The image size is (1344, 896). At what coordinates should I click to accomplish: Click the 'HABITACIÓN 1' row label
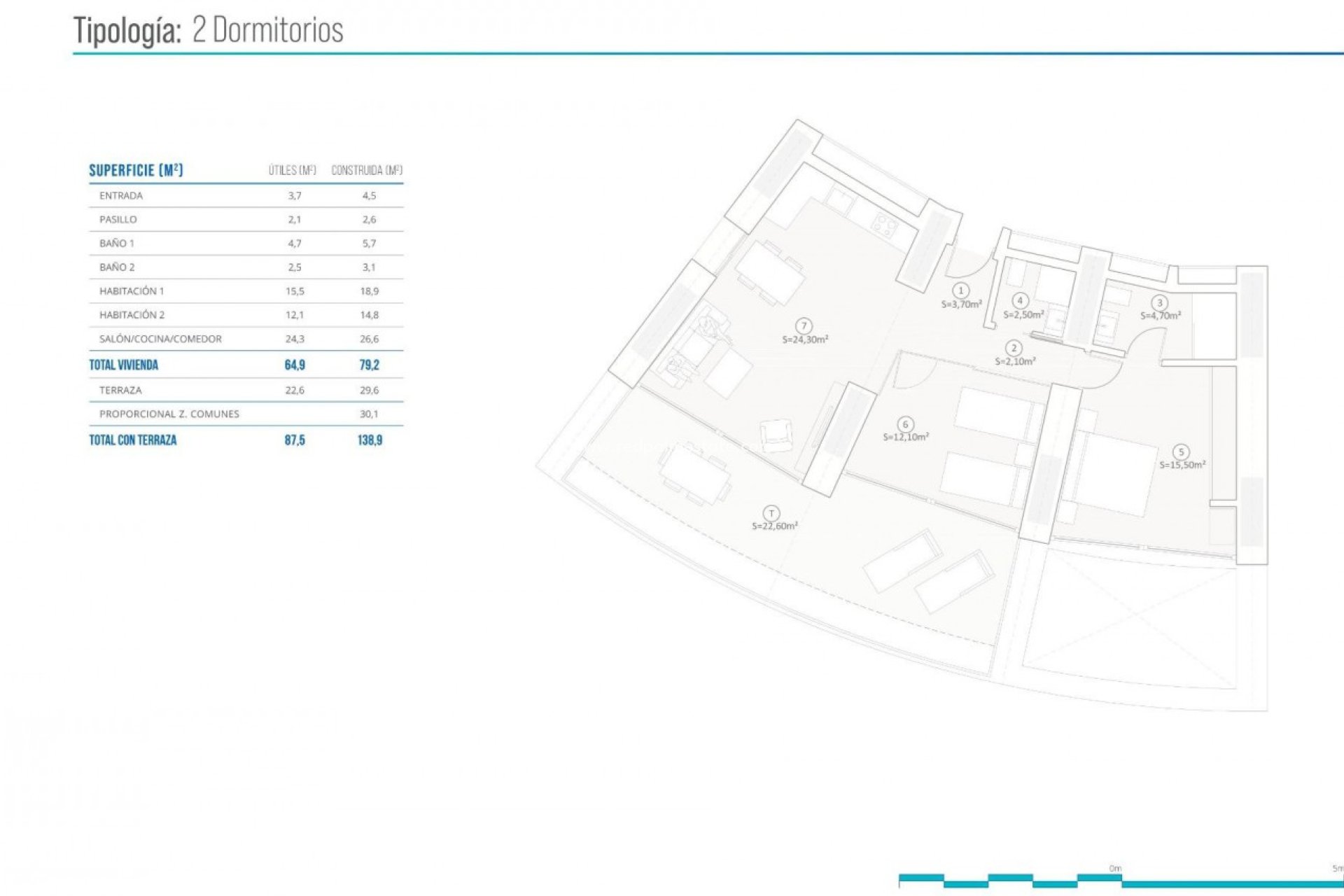tap(132, 291)
